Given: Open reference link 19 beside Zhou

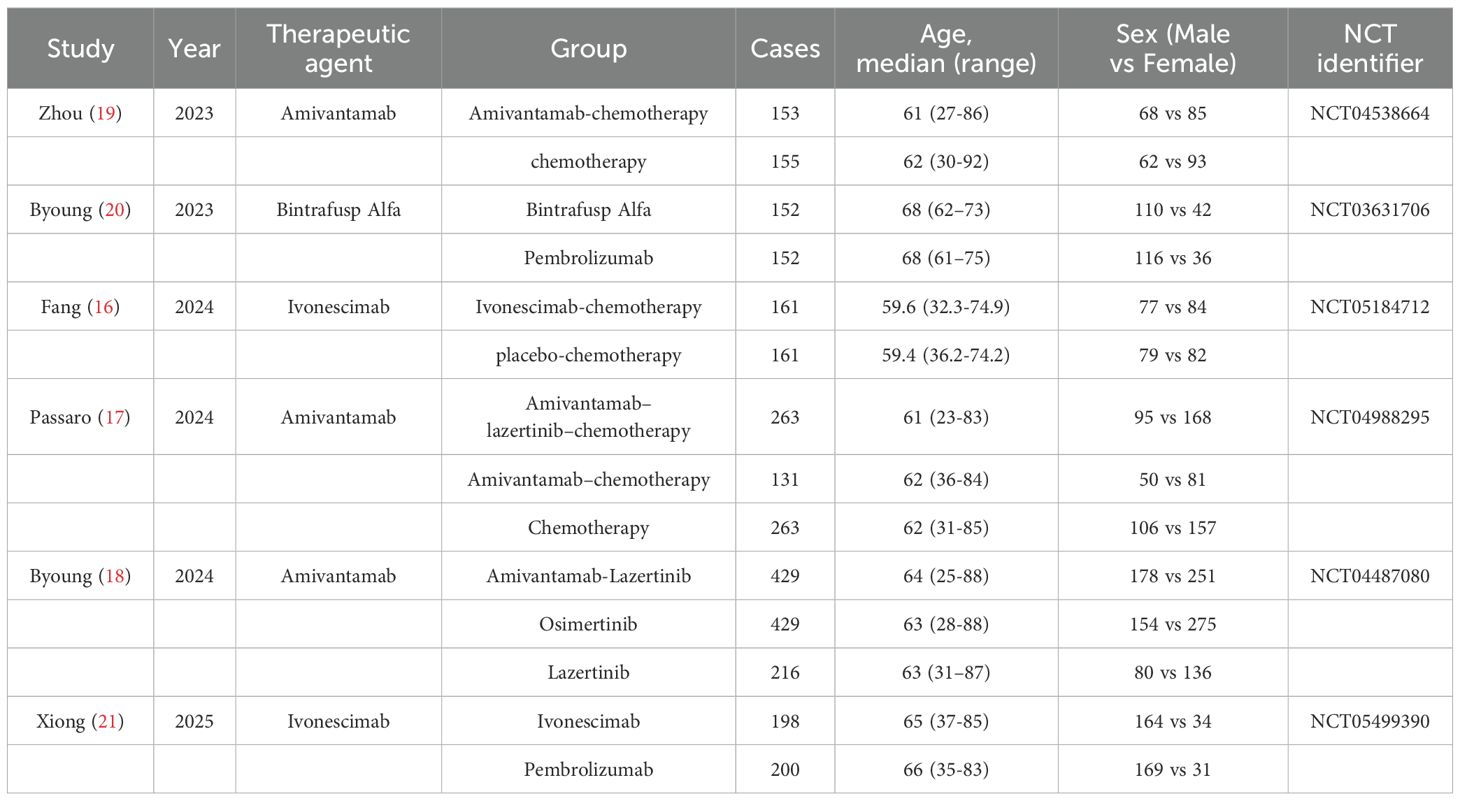Looking at the screenshot, I should [x=105, y=113].
